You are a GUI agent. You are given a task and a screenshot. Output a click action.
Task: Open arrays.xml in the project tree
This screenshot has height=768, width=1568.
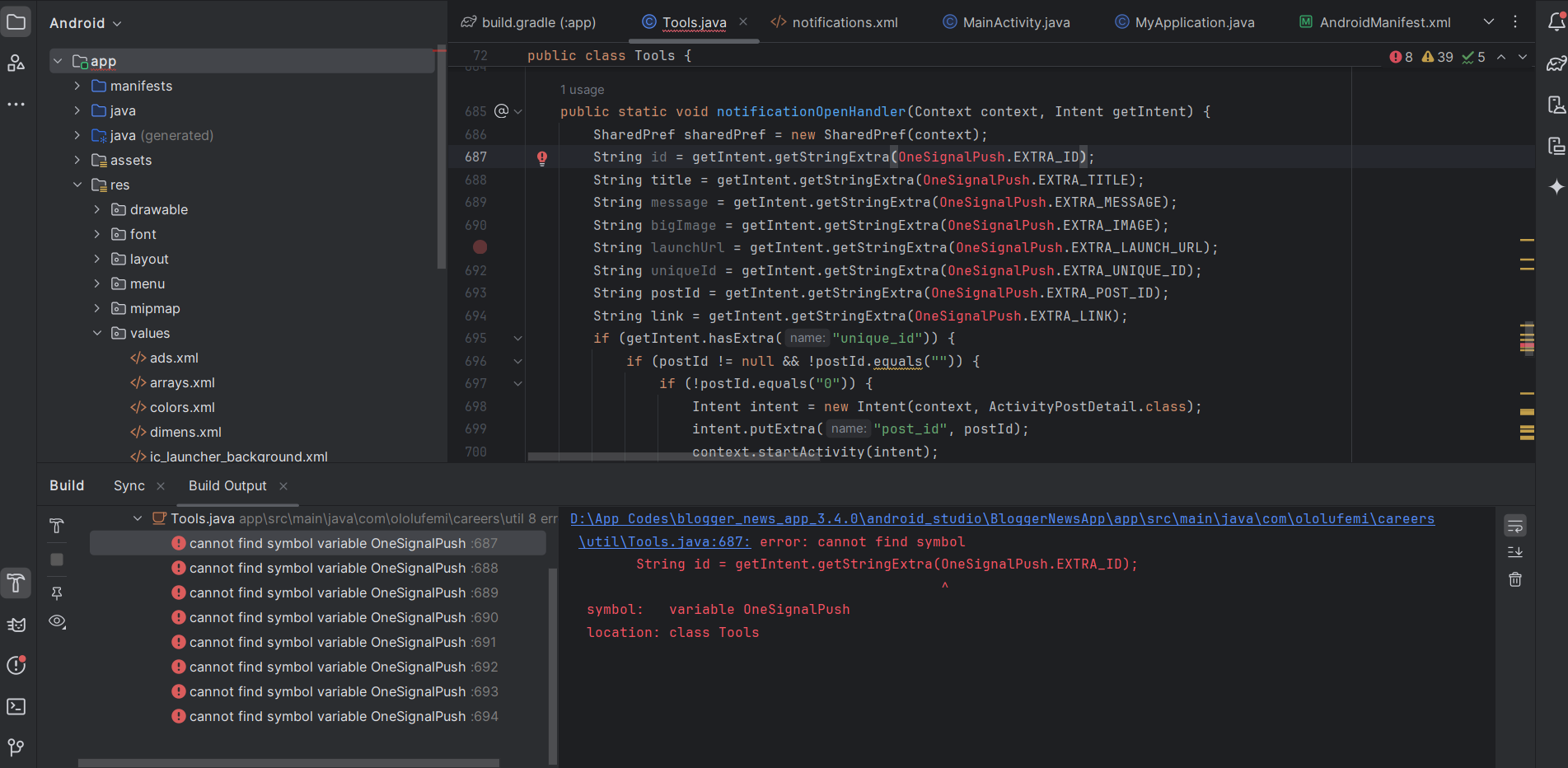[x=182, y=382]
